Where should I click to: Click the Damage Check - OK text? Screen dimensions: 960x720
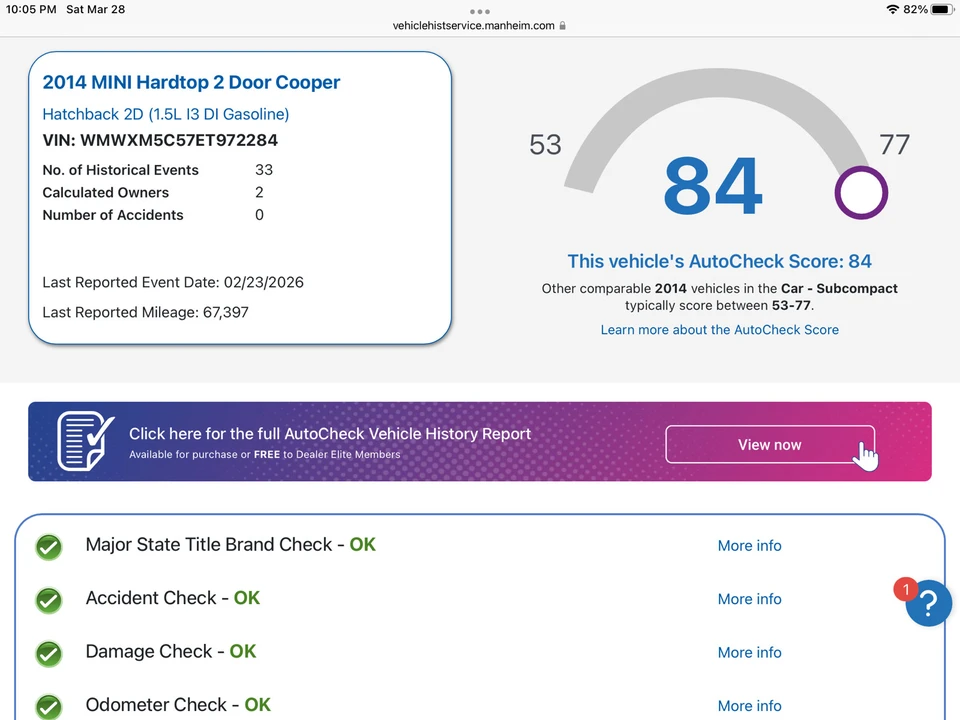171,651
